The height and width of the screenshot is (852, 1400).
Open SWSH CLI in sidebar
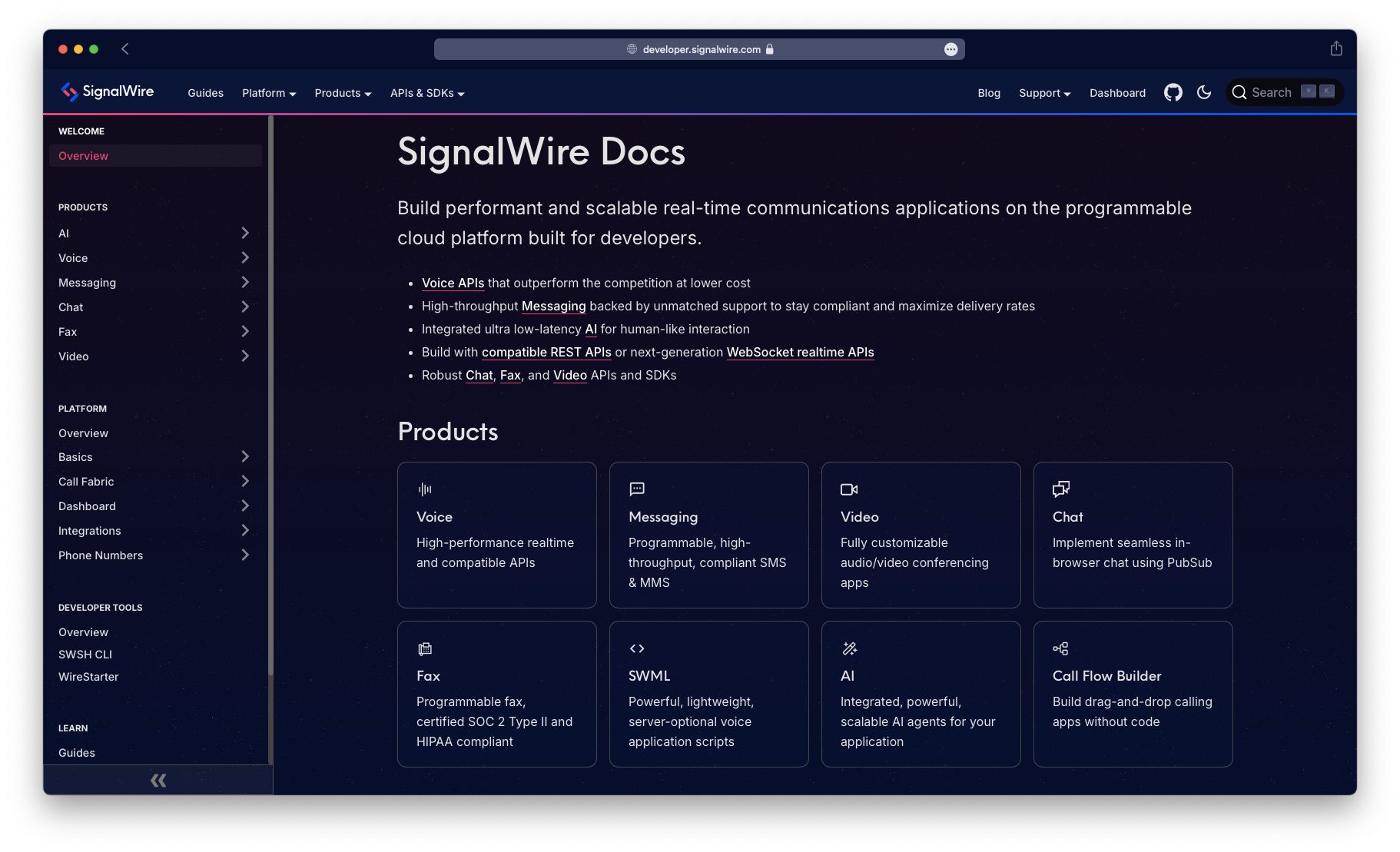85,655
